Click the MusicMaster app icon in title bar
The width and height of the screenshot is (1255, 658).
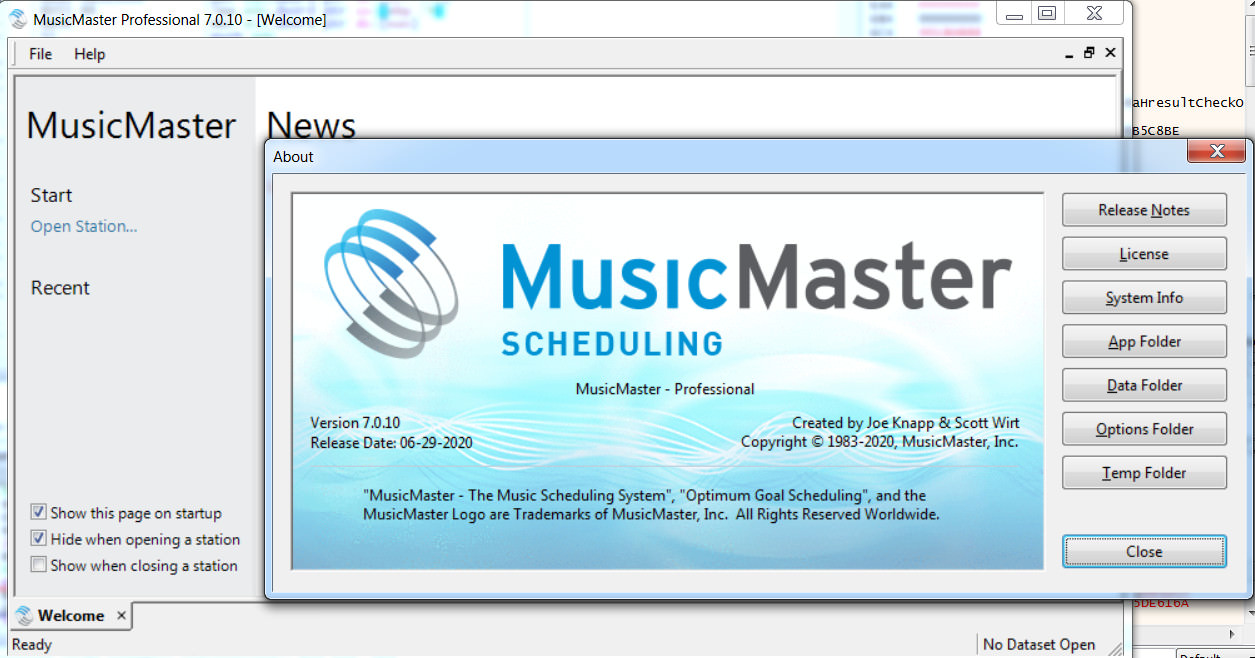tap(18, 19)
